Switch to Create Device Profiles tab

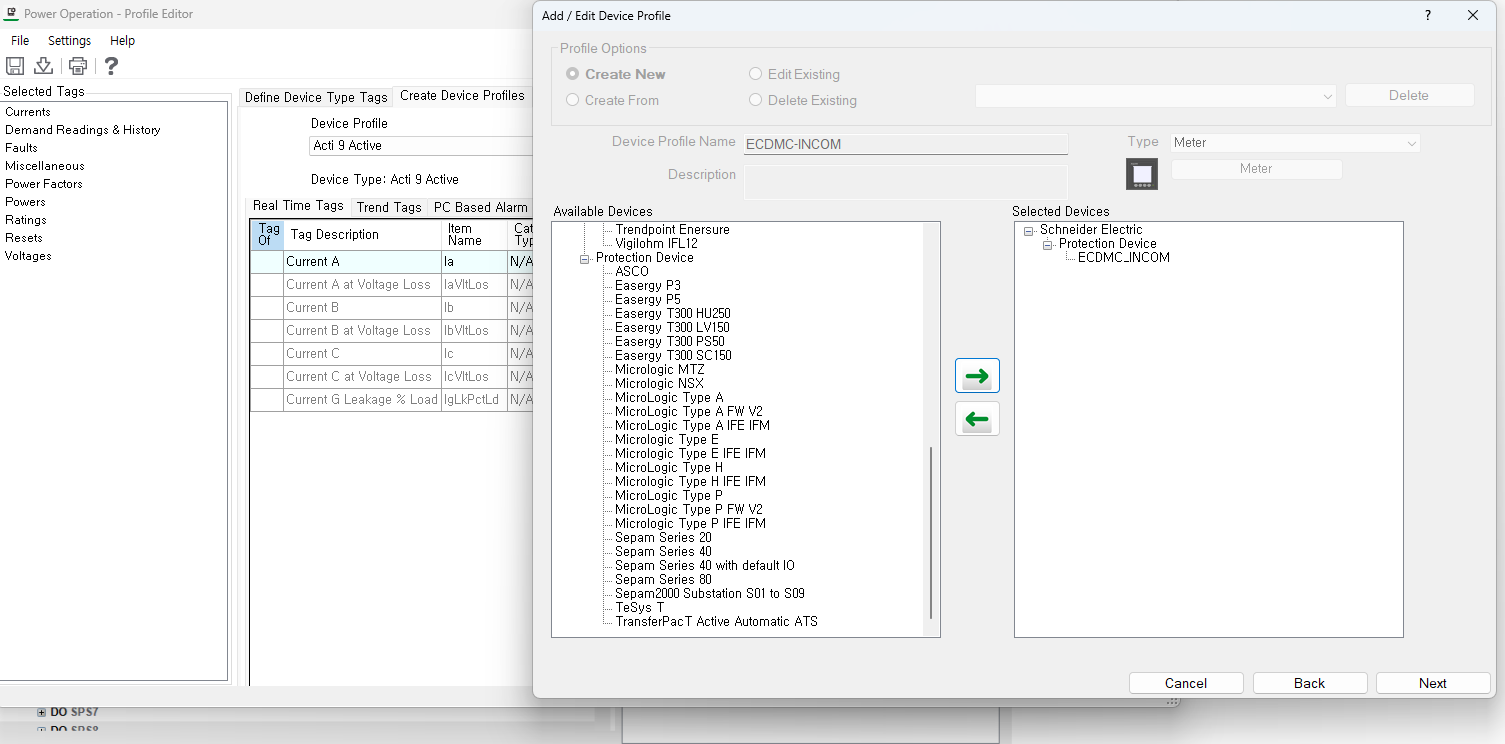(462, 96)
